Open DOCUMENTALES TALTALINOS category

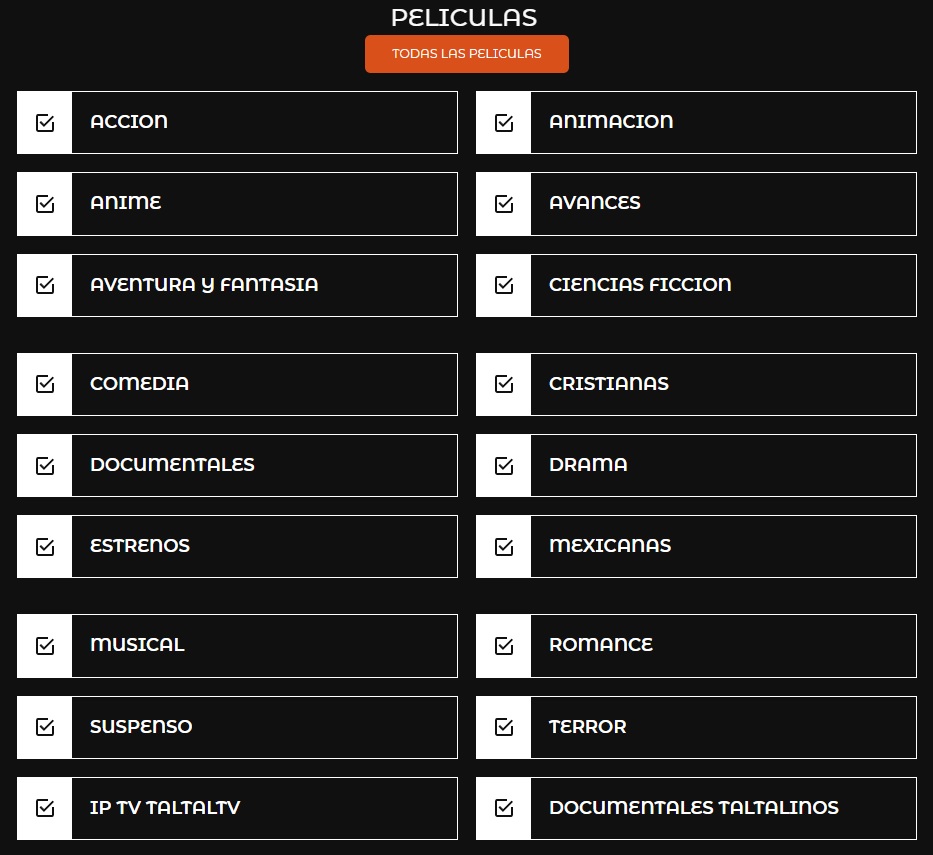(x=694, y=808)
